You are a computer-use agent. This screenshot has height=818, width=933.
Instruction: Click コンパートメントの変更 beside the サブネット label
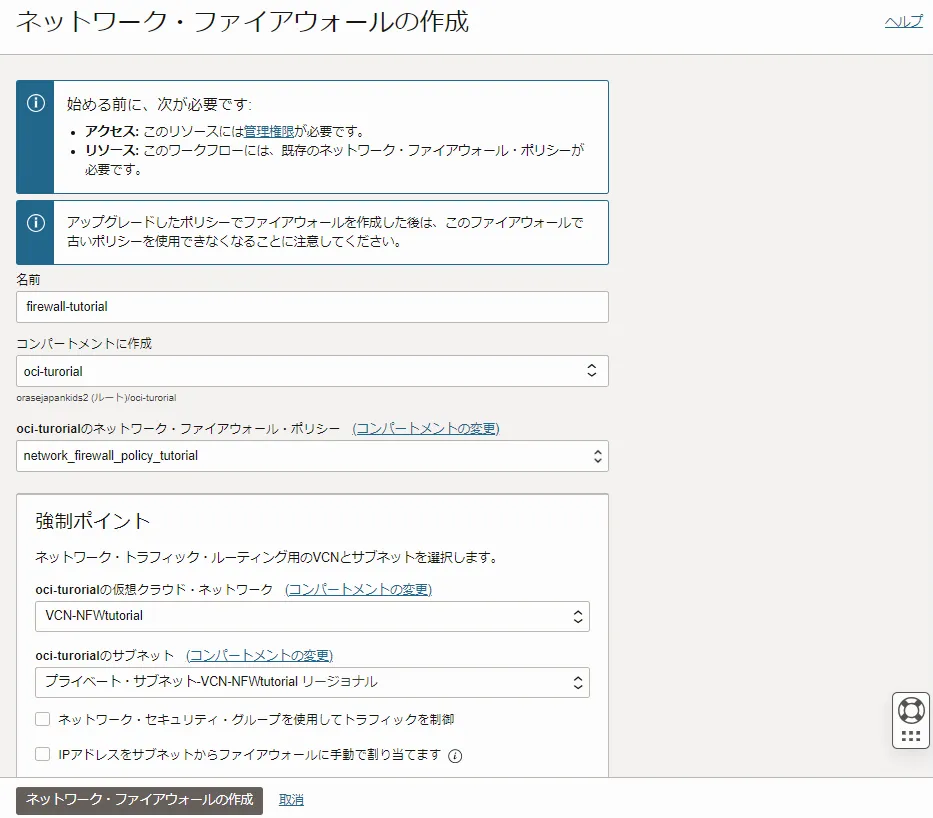(x=259, y=655)
